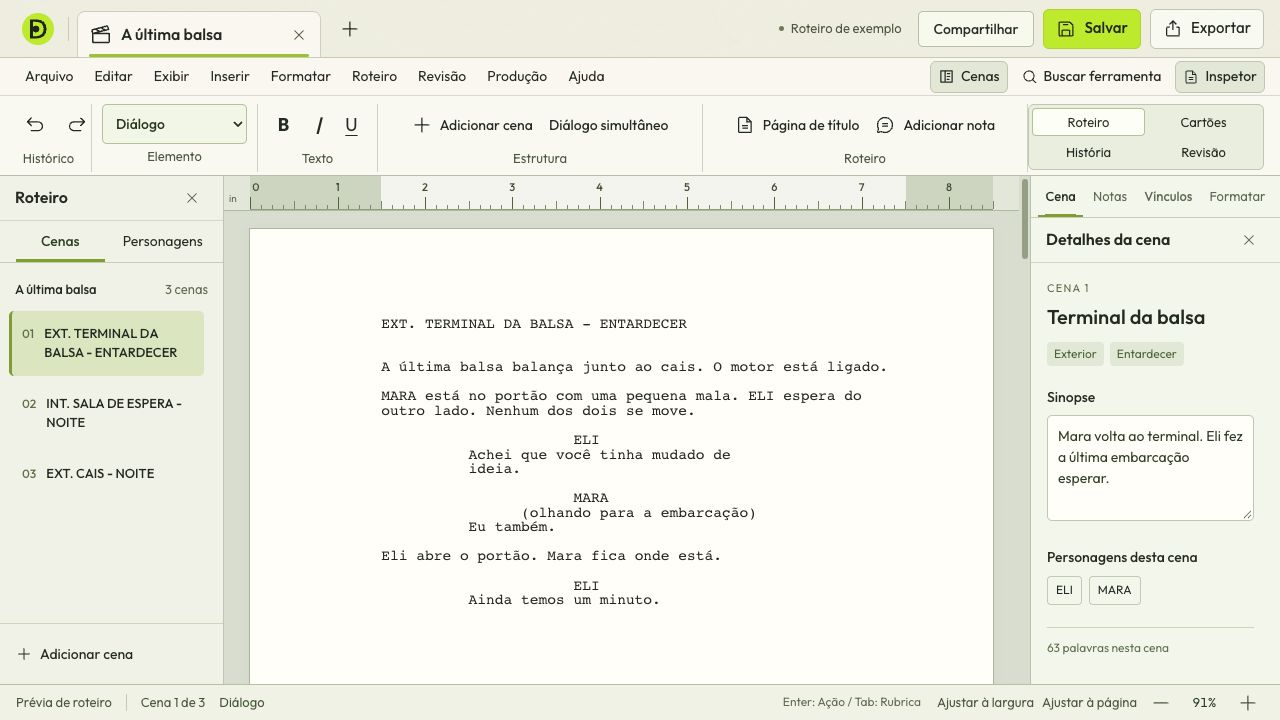This screenshot has width=1280, height=720.
Task: Toggle bold text formatting
Action: click(x=283, y=125)
